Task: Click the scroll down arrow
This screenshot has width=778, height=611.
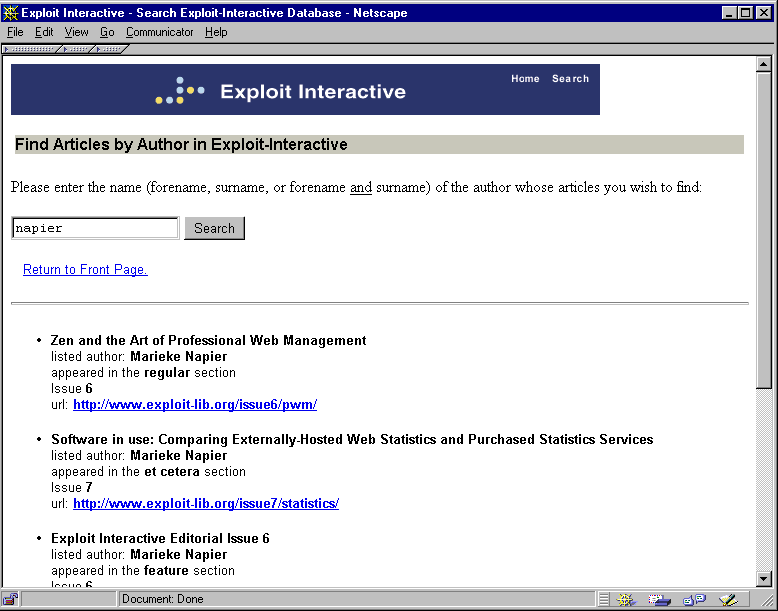Action: pos(763,579)
